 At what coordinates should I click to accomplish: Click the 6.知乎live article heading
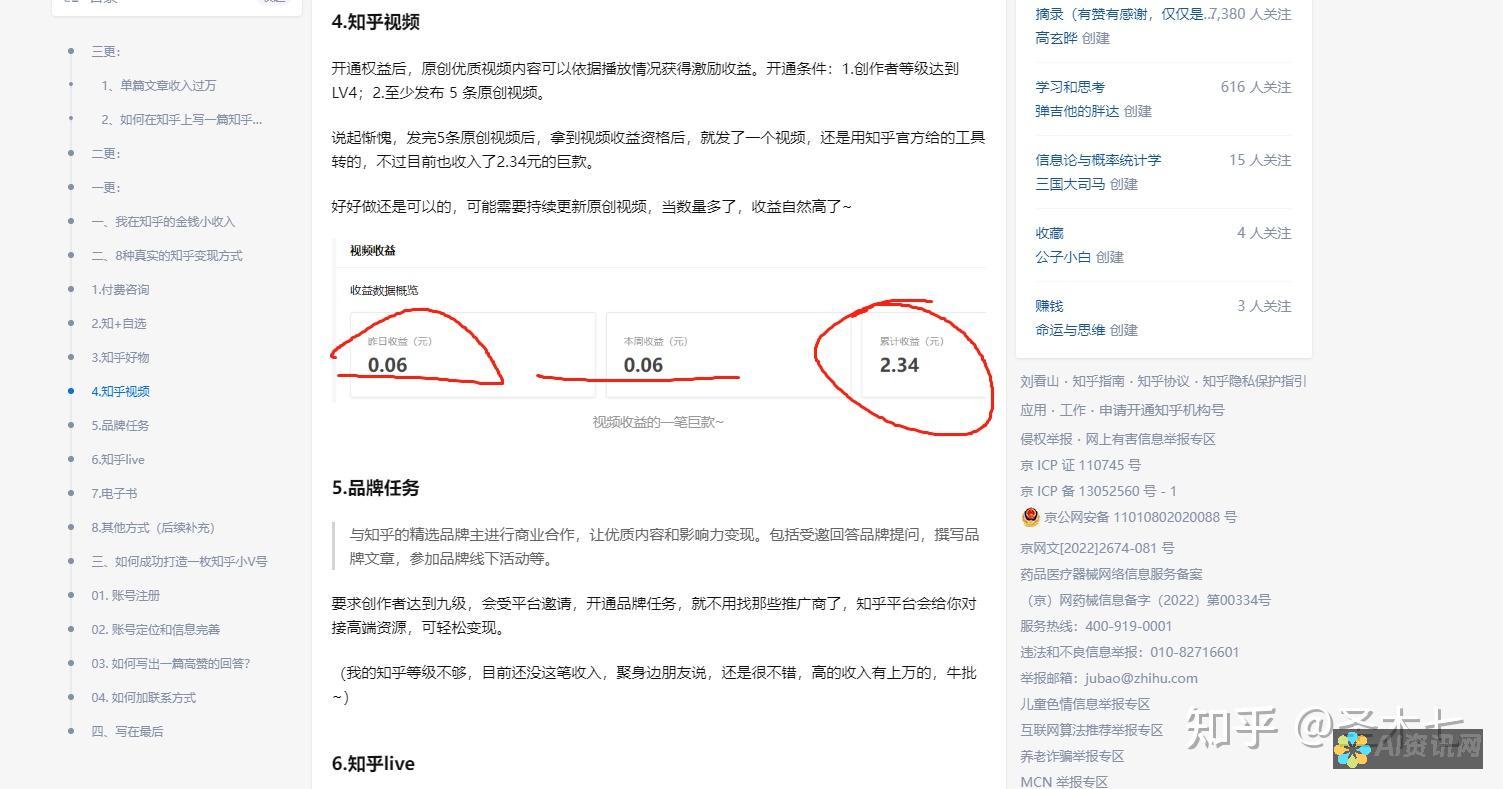(373, 764)
